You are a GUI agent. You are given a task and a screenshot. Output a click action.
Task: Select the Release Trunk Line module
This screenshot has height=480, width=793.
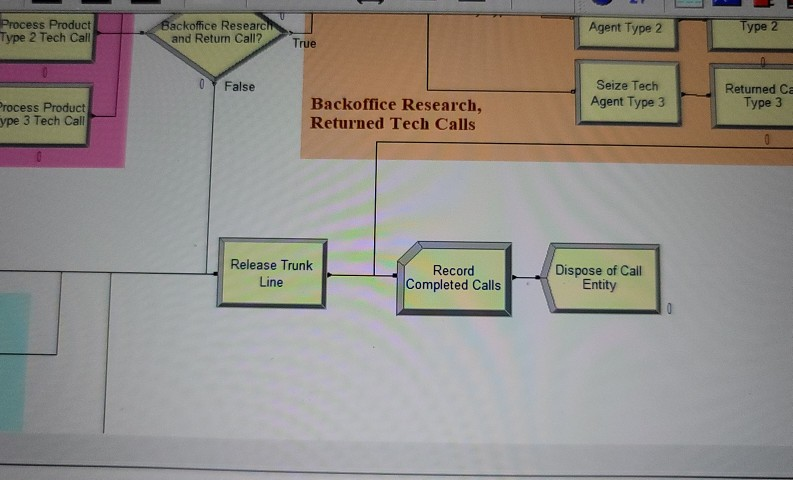point(272,274)
